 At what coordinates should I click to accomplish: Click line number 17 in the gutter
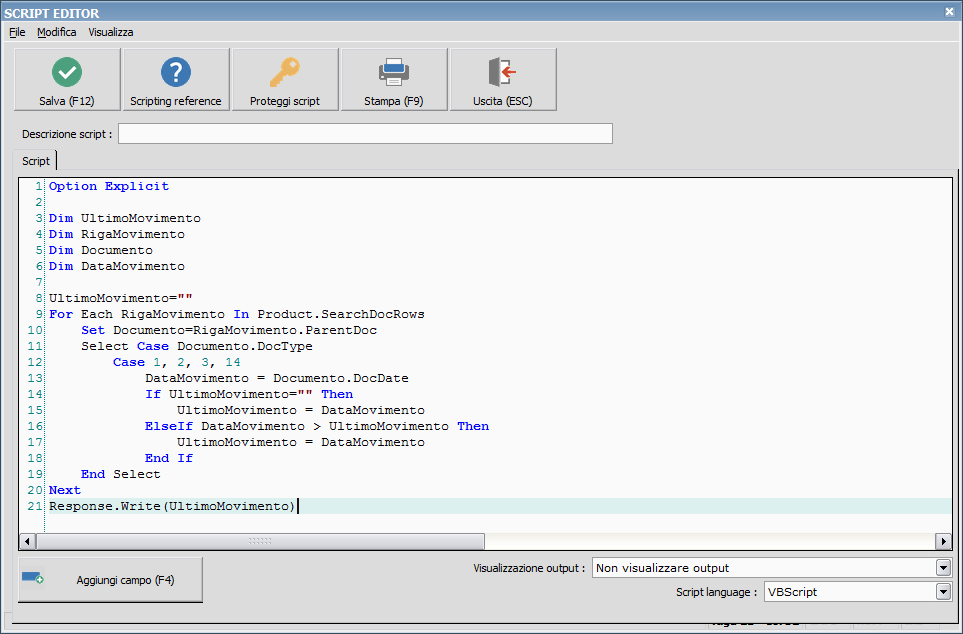[x=35, y=442]
